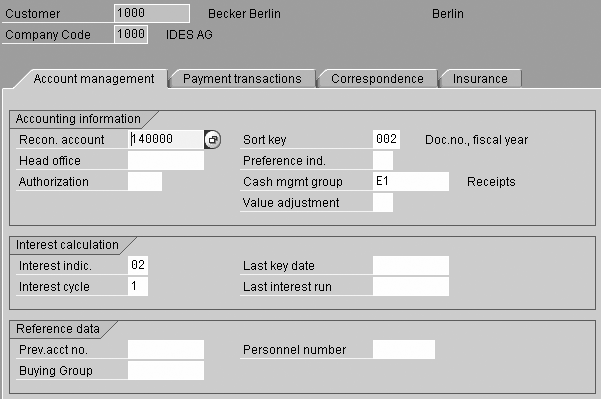Click the Buying Group input field
Image resolution: width=601 pixels, height=399 pixels.
[x=166, y=371]
